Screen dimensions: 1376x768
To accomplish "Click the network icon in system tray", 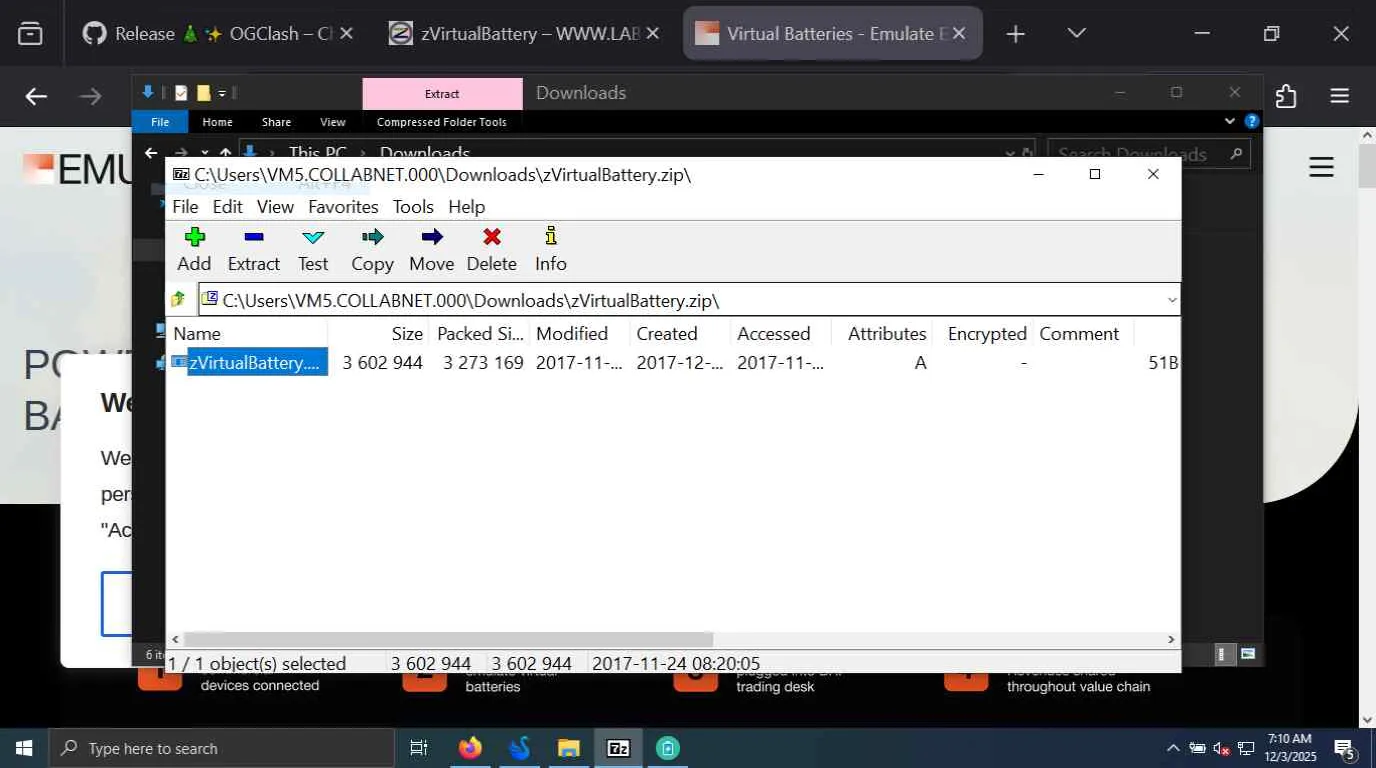I will (1246, 748).
